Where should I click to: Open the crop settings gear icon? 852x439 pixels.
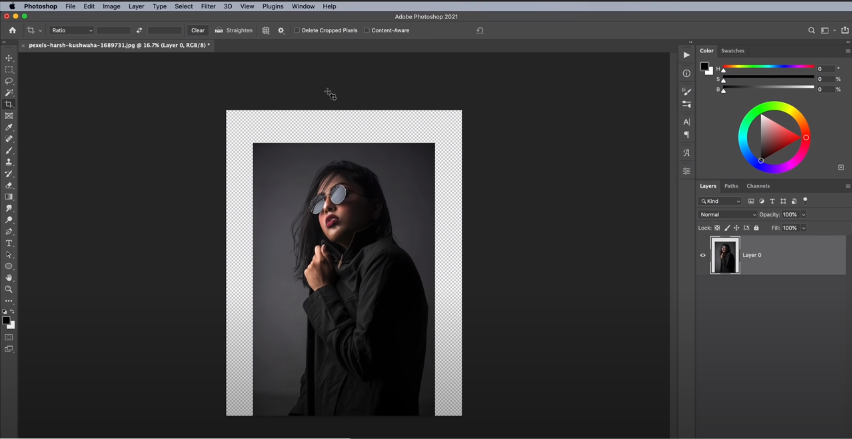click(281, 30)
